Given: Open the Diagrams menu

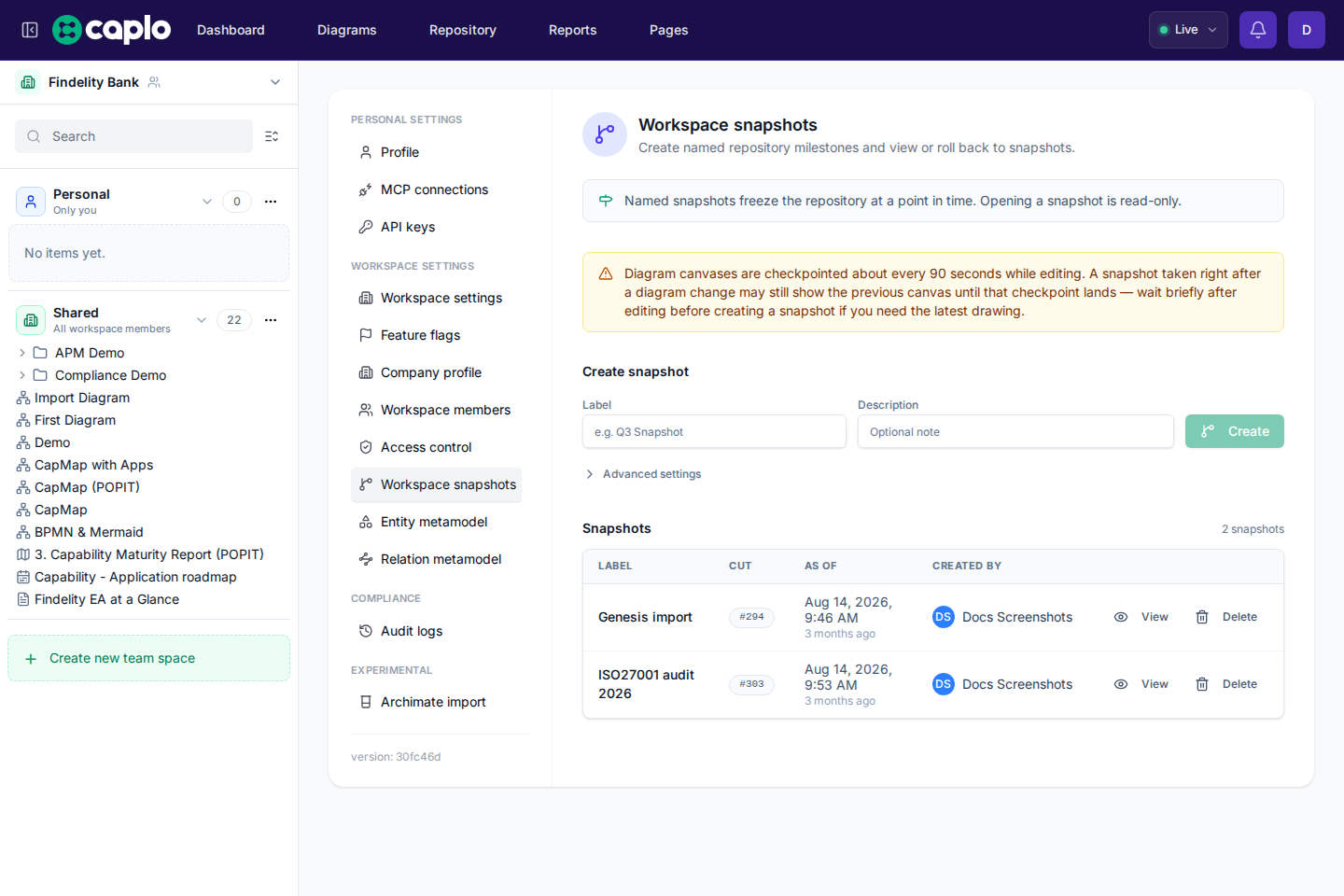Looking at the screenshot, I should click(x=347, y=30).
